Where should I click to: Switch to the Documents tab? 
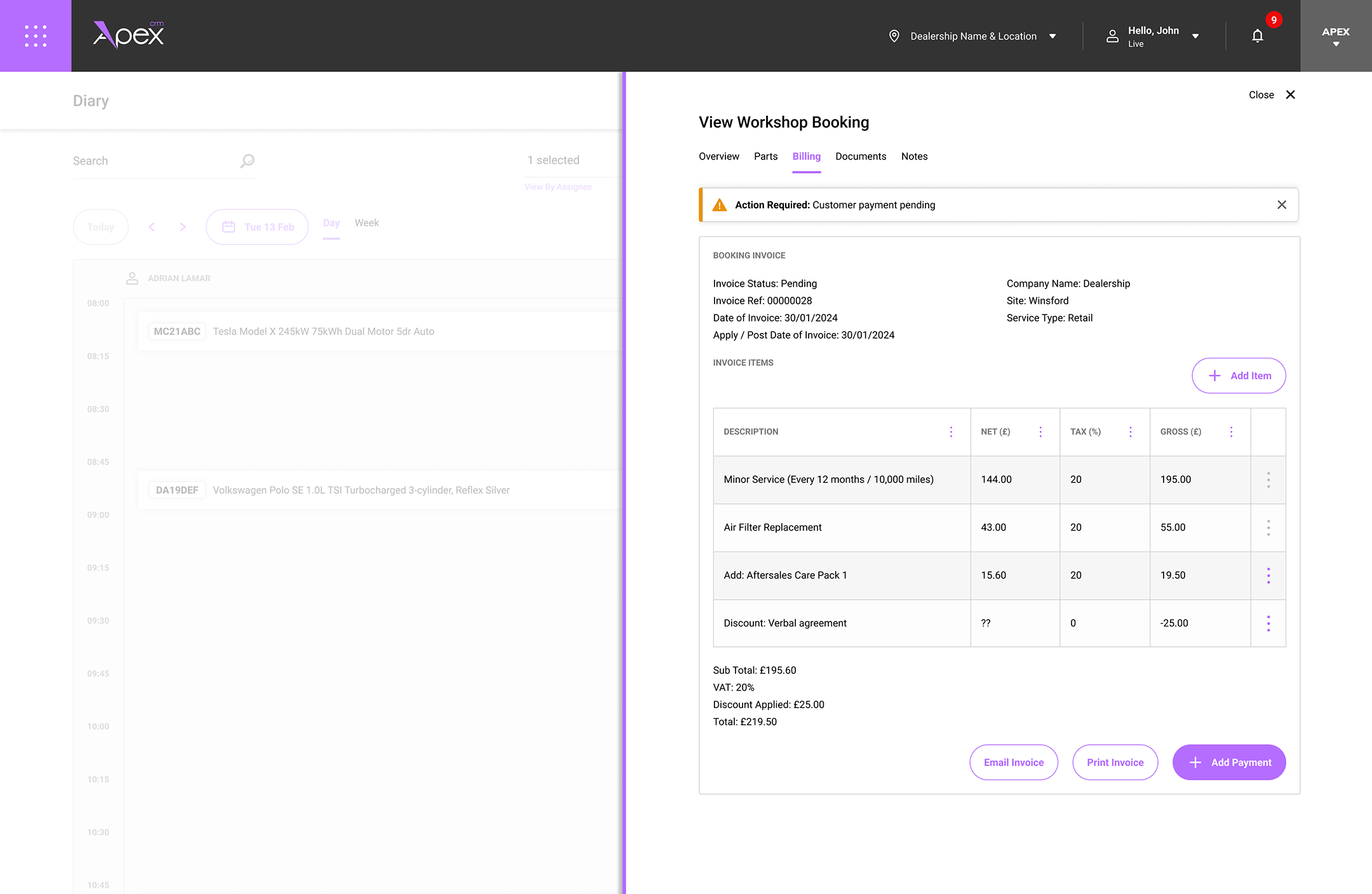pos(861,156)
